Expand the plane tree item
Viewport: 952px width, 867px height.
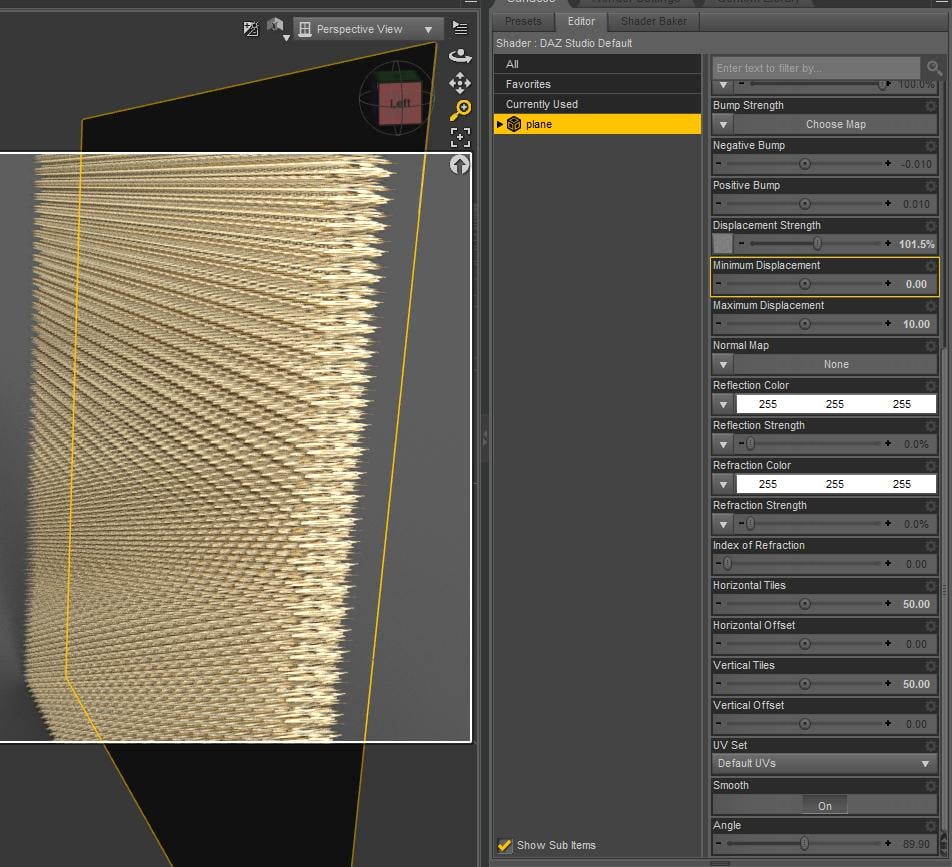500,124
